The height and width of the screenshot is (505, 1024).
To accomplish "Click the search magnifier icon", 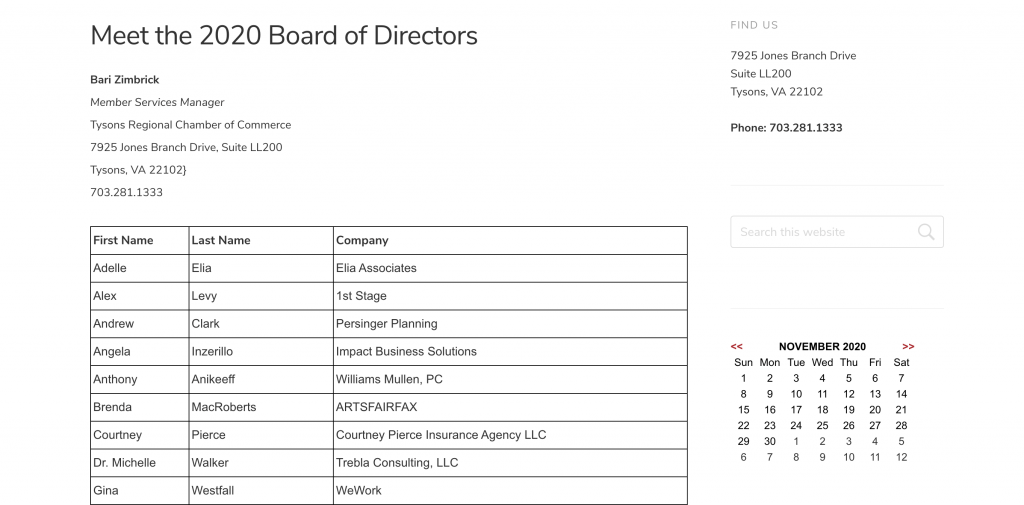I will click(x=925, y=232).
